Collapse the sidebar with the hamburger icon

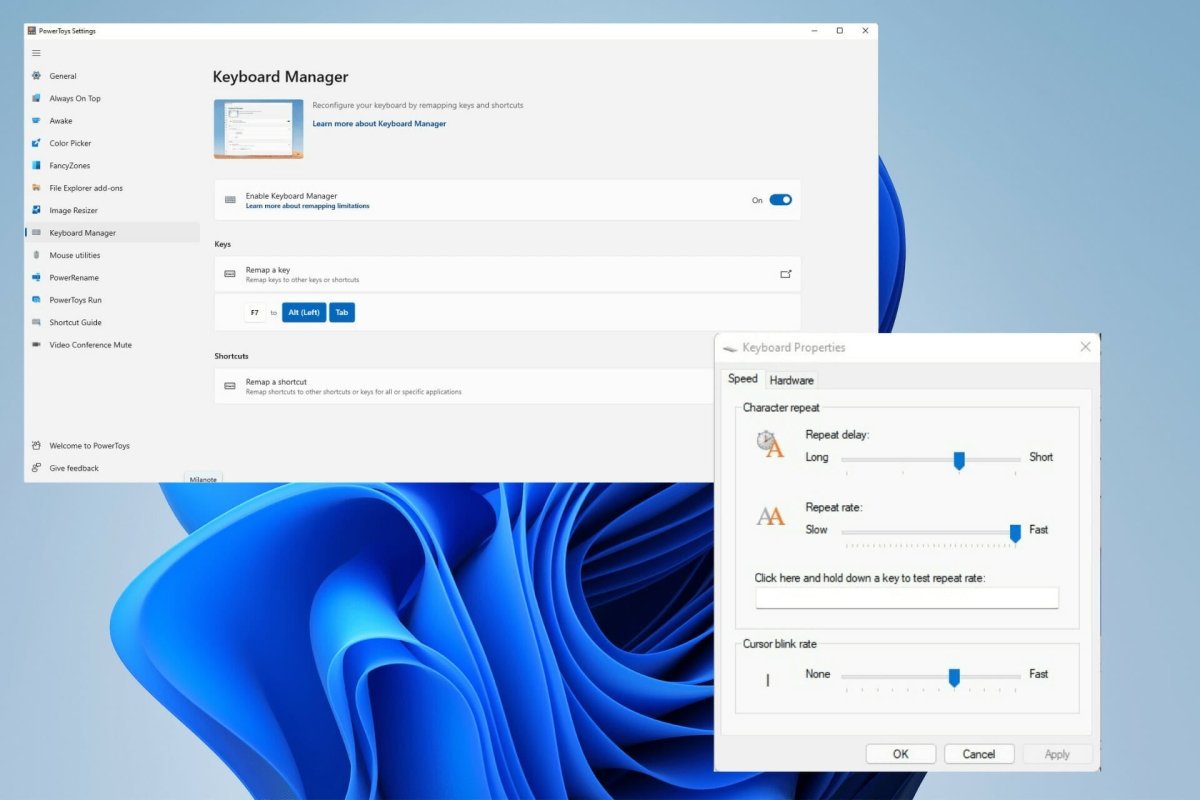pos(36,52)
